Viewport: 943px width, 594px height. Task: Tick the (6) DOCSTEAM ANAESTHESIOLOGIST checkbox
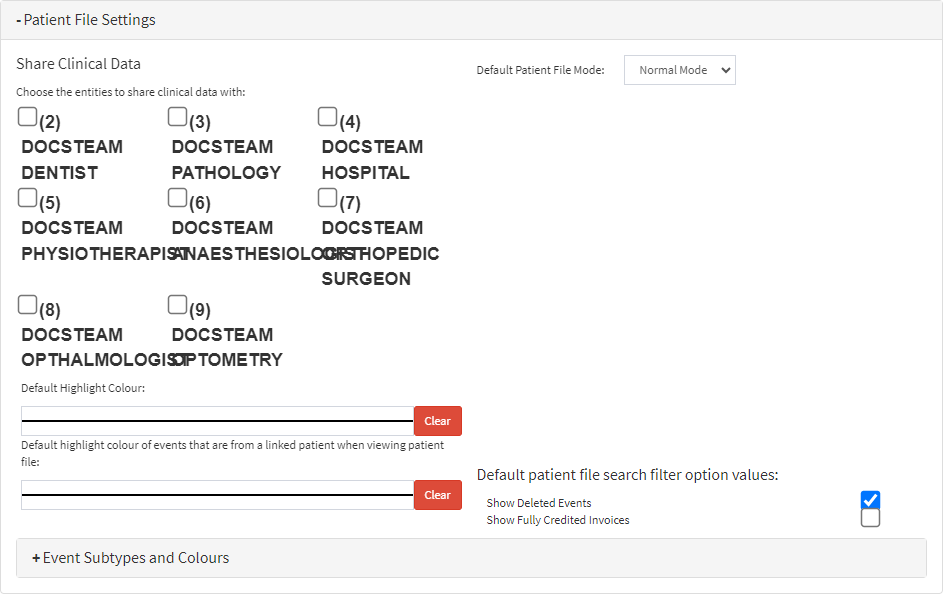pos(177,198)
